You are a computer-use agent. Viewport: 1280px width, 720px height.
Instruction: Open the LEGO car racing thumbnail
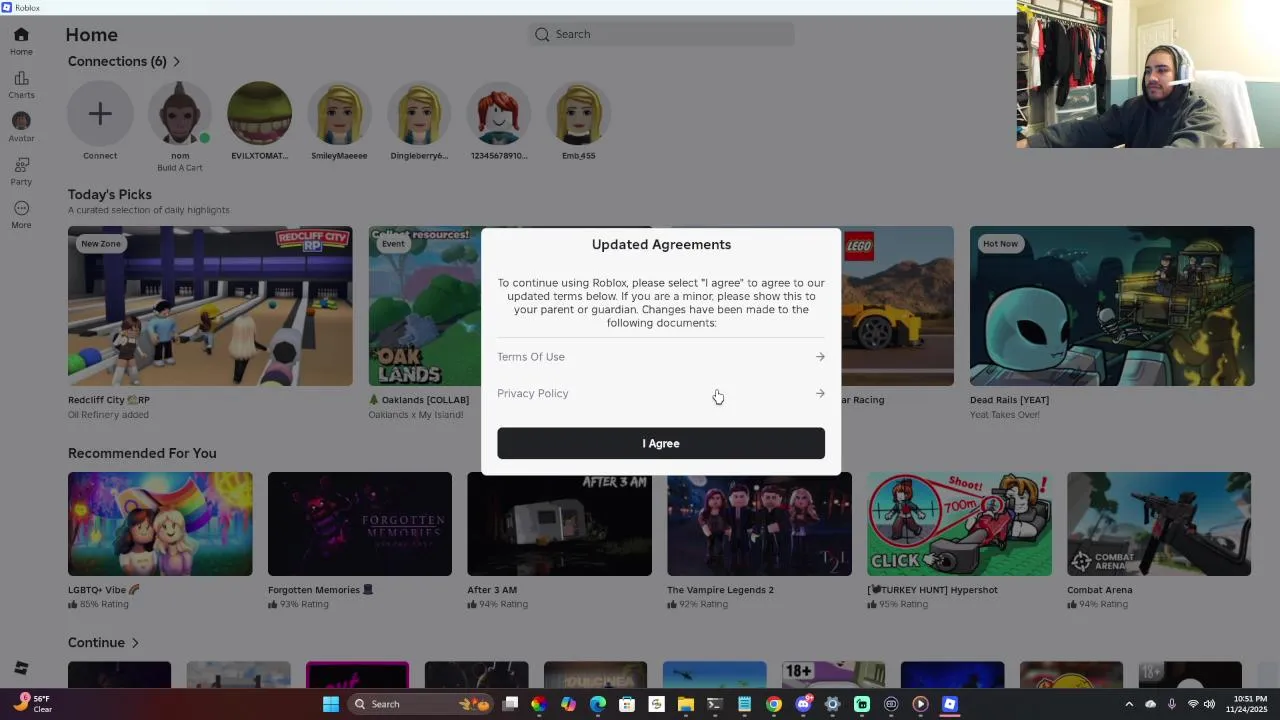pos(897,306)
